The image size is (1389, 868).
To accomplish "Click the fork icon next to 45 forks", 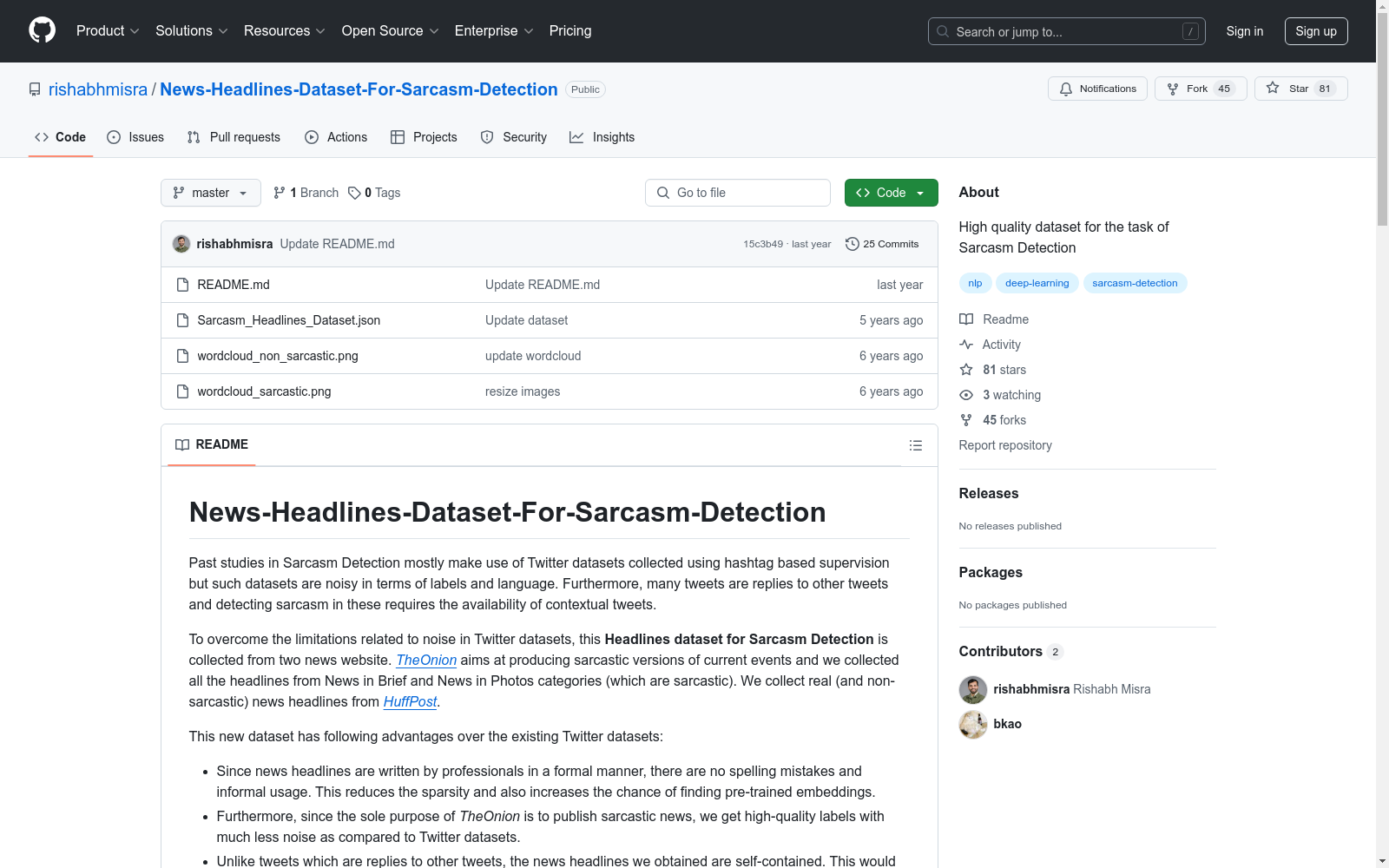I will point(965,420).
